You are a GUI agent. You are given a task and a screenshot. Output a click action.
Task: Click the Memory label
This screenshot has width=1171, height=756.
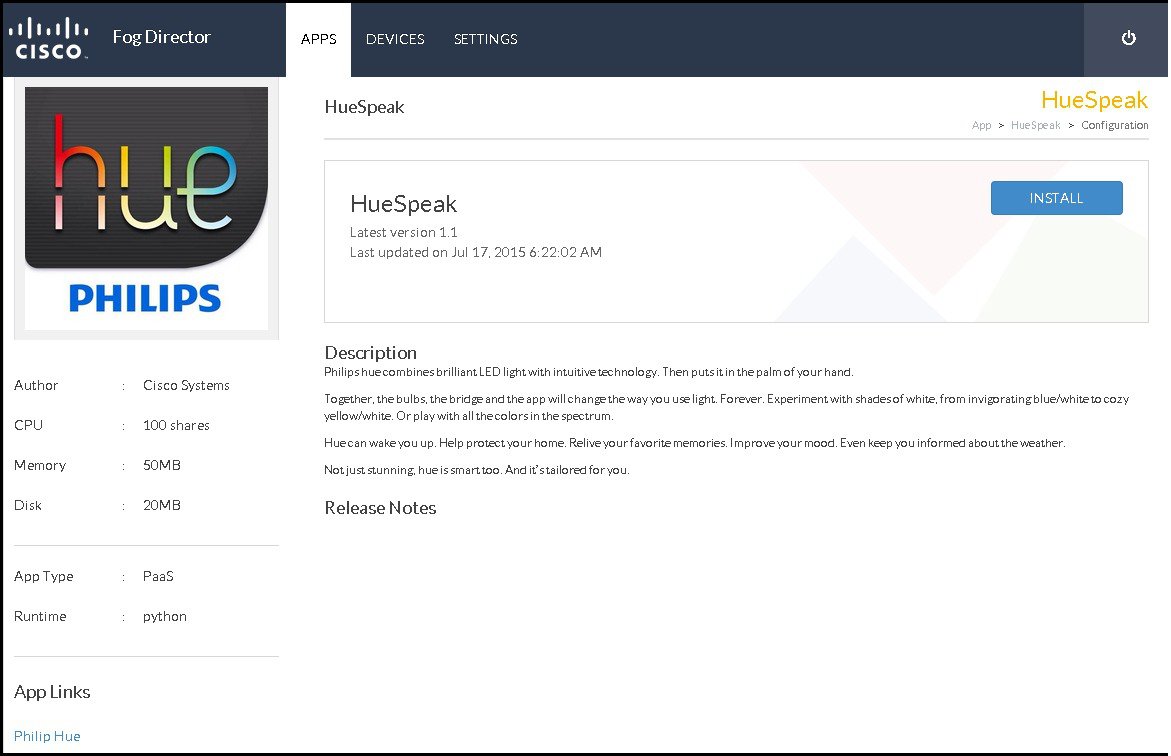pyautogui.click(x=40, y=465)
